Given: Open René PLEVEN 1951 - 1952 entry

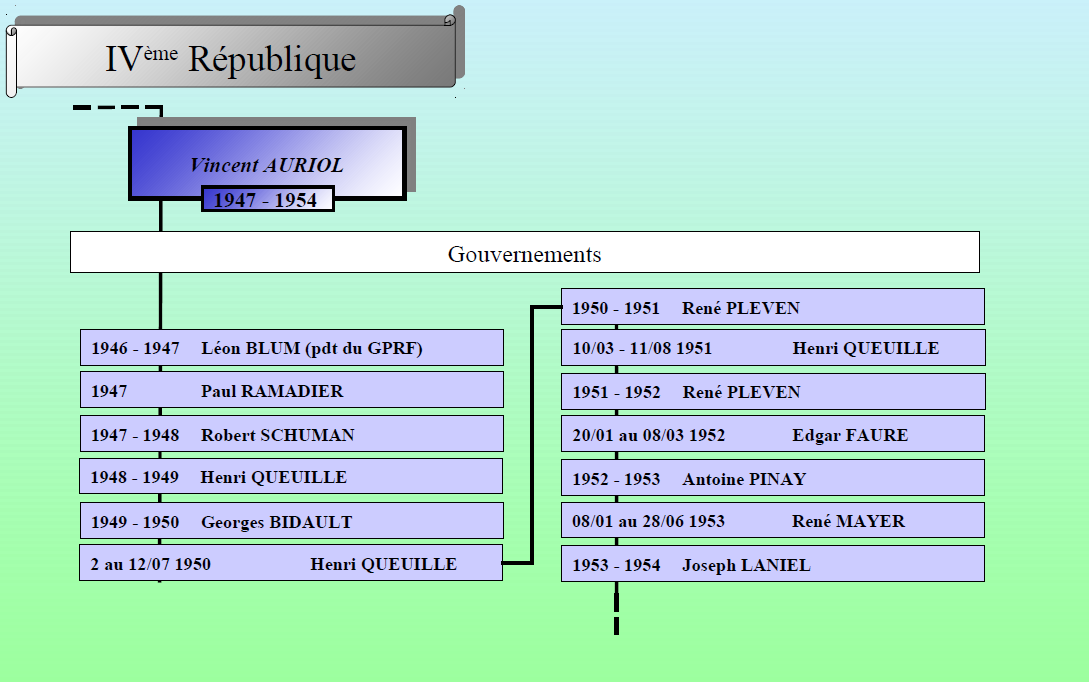Looking at the screenshot, I should pyautogui.click(x=772, y=391).
